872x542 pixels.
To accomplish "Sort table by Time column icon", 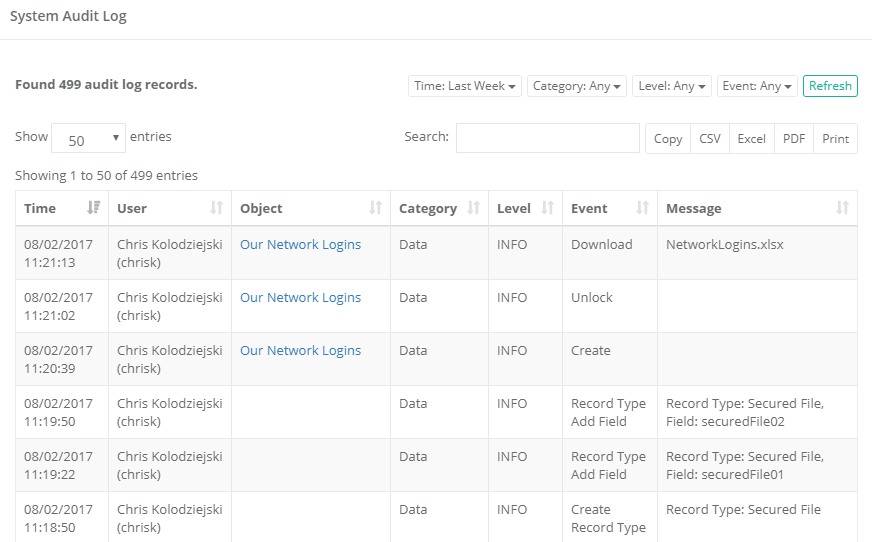I will point(94,208).
